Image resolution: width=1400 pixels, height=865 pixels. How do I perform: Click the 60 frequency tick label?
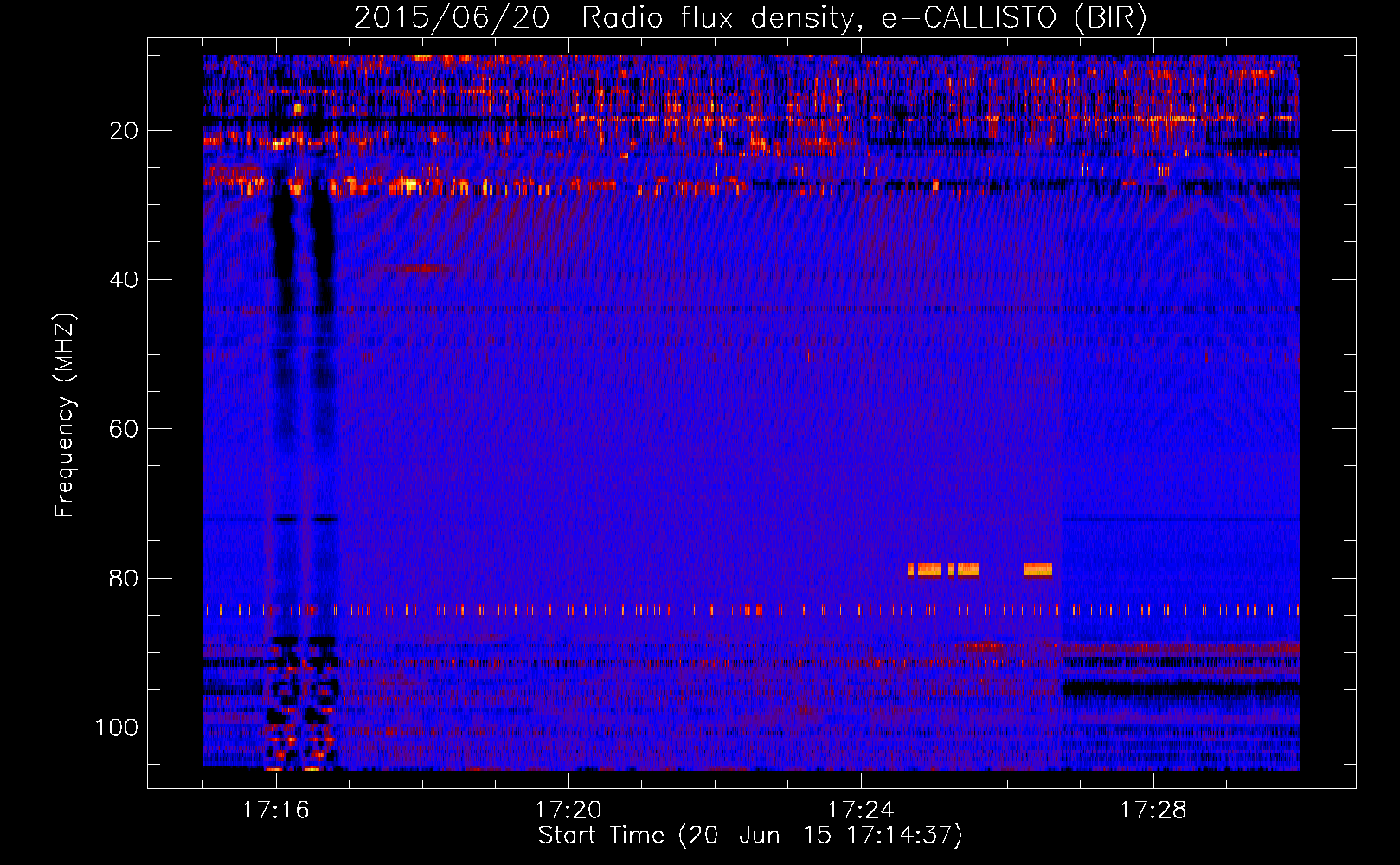[x=124, y=429]
